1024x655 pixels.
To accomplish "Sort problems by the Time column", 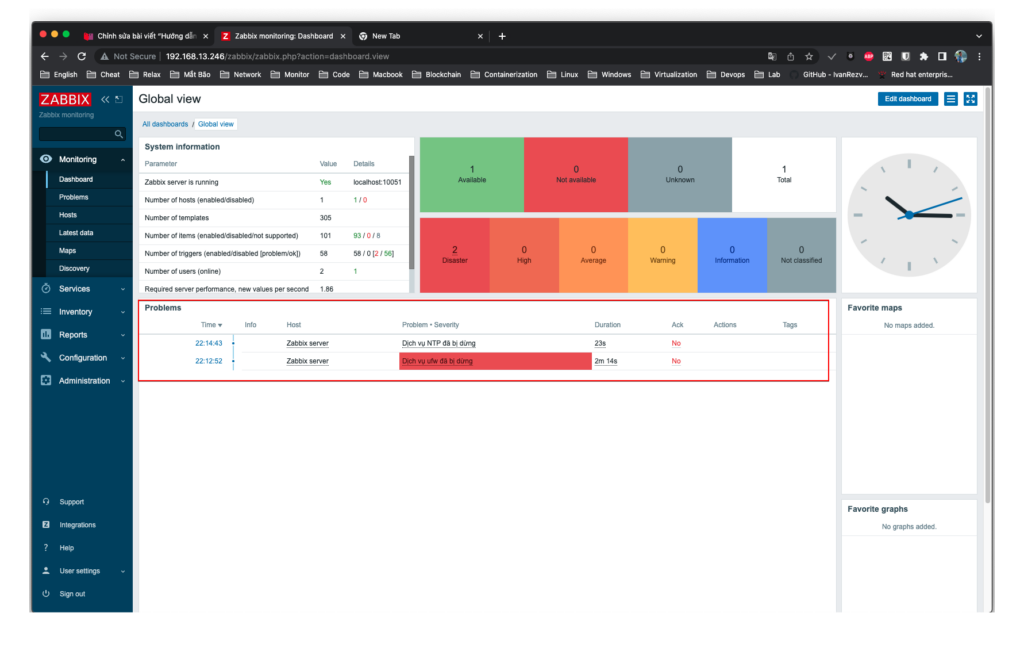I will click(x=211, y=325).
